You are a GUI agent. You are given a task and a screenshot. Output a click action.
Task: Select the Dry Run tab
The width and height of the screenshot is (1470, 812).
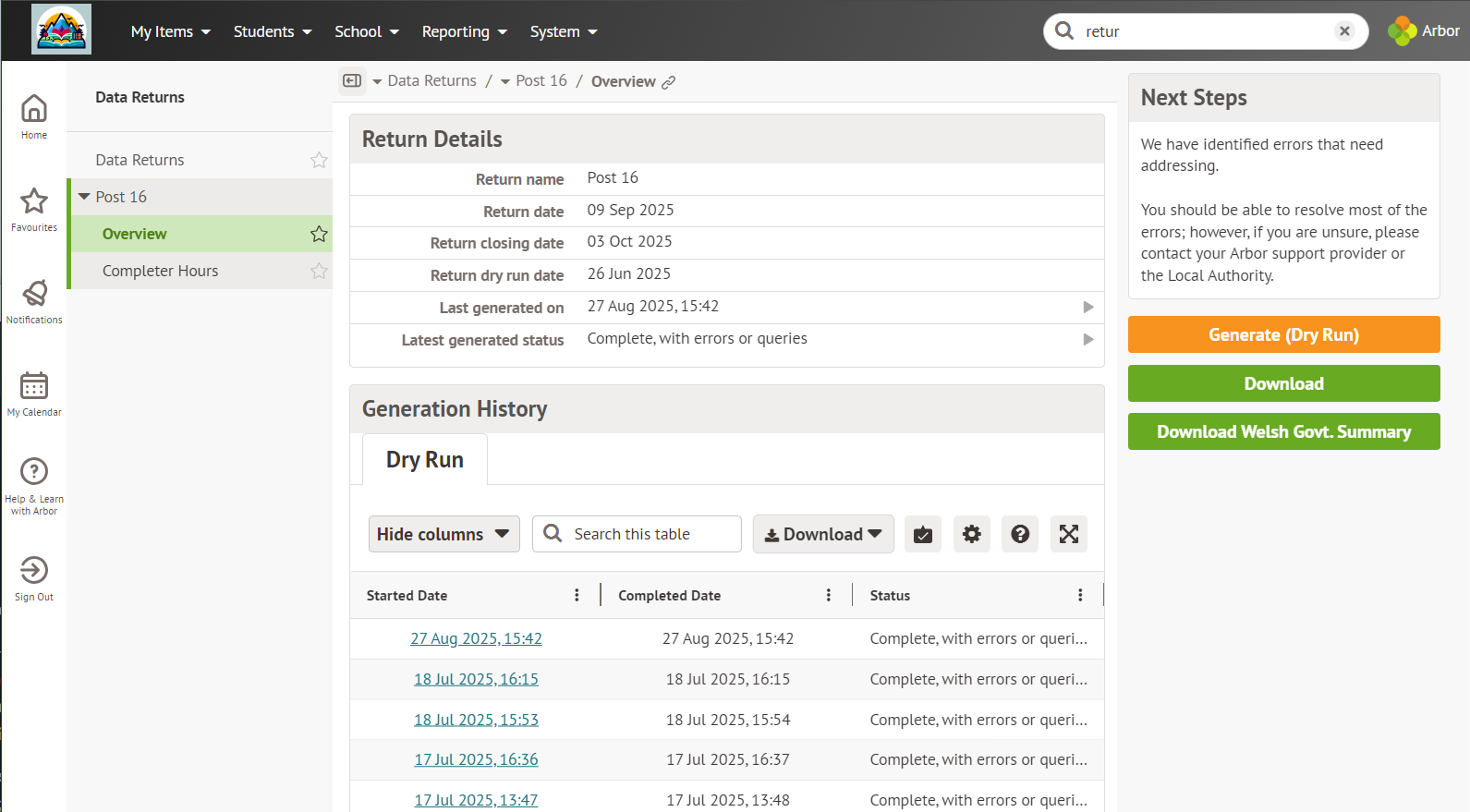424,459
